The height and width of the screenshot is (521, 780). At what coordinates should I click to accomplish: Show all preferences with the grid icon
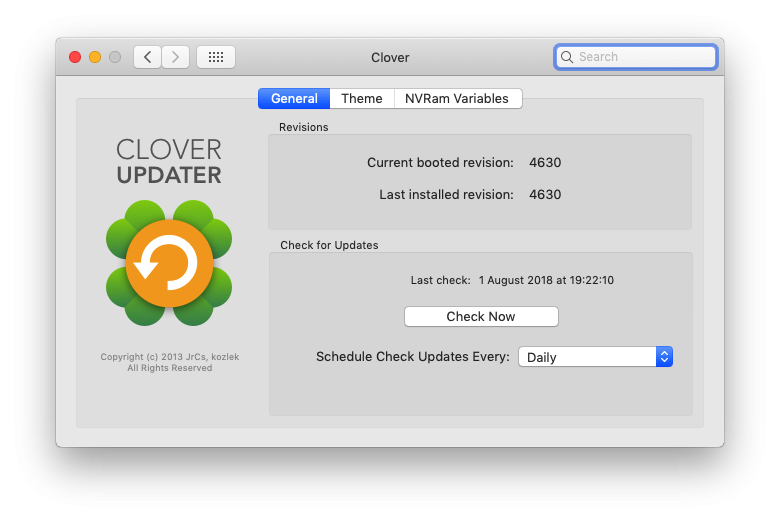[216, 57]
